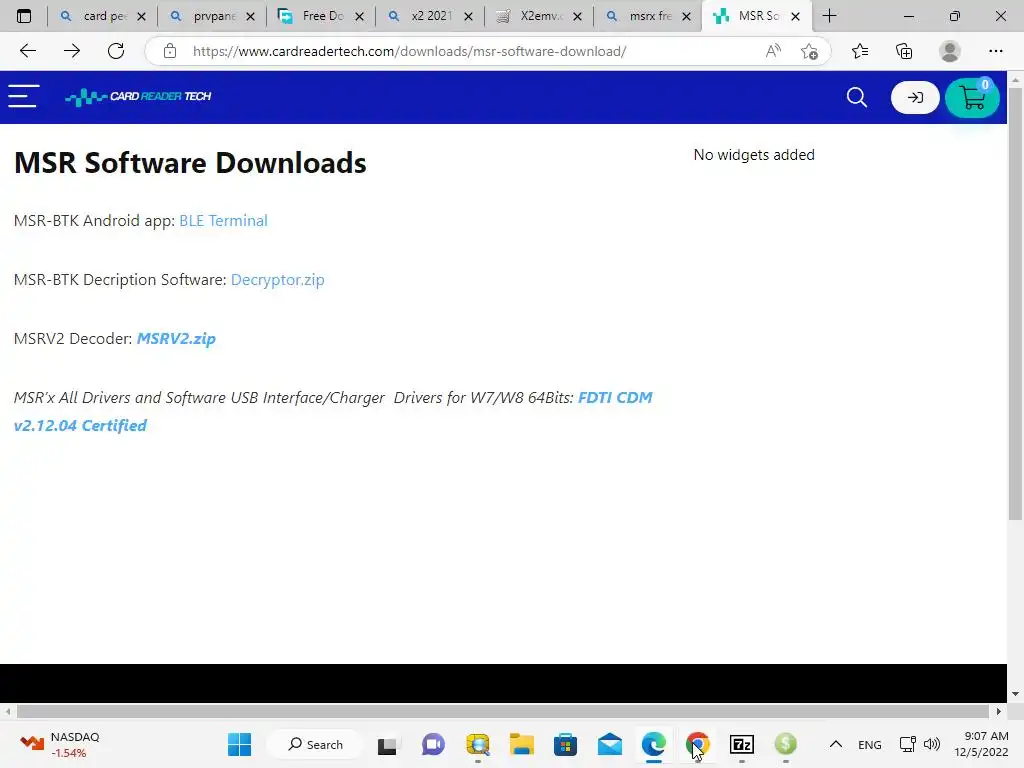Open a new browser tab
1024x768 pixels.
tap(829, 16)
